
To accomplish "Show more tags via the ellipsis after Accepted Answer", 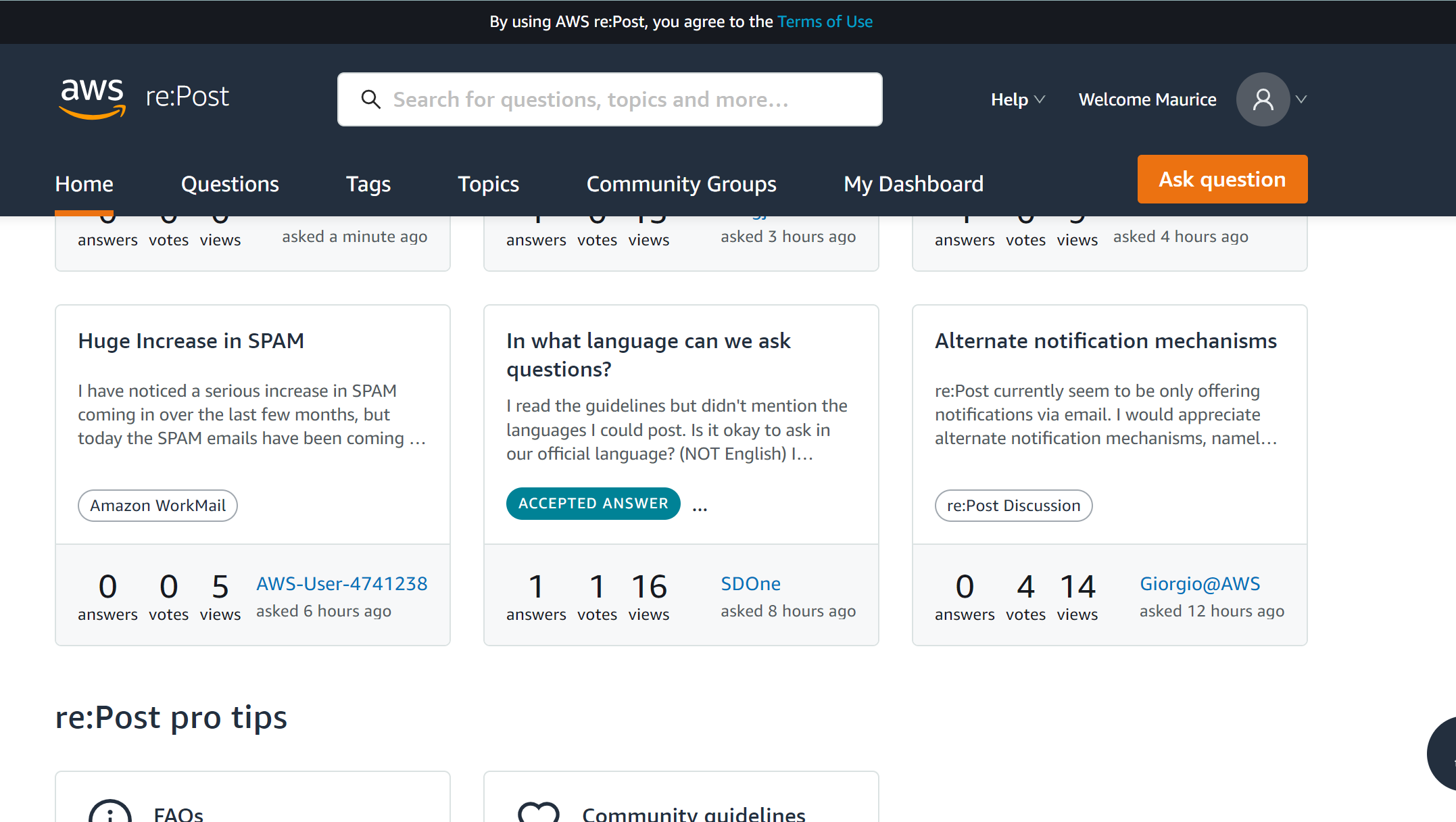I will (700, 506).
